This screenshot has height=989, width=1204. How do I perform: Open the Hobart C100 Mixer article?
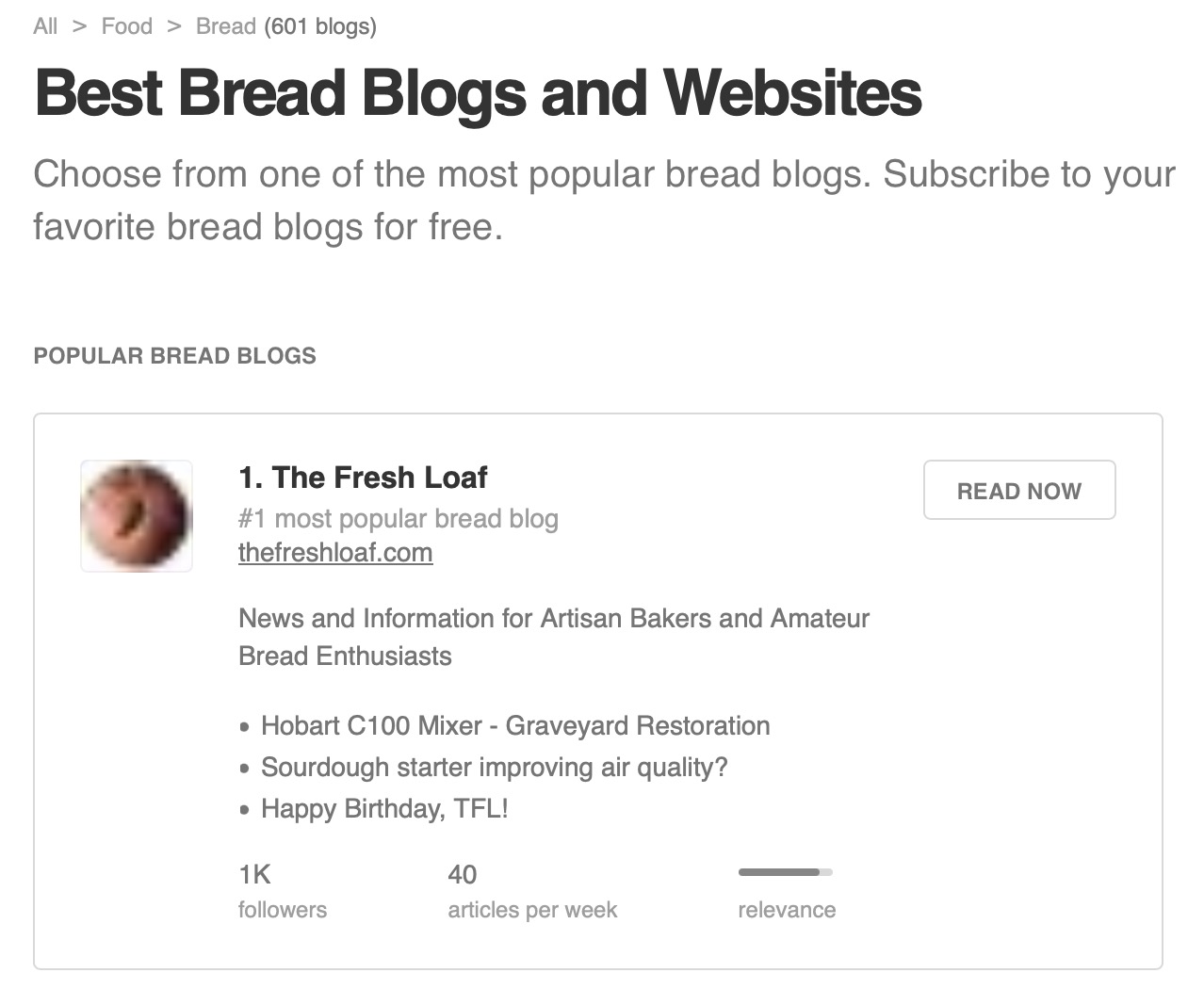point(514,726)
